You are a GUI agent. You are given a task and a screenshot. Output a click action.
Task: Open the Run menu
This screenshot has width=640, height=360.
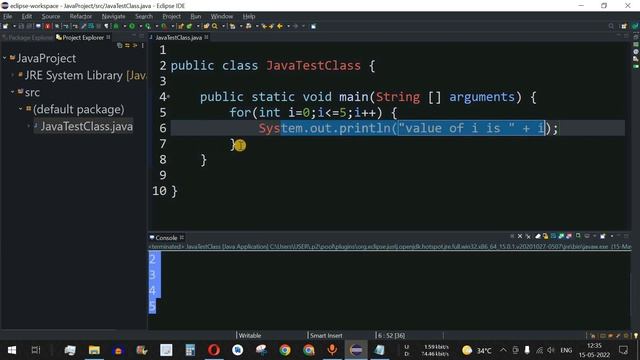(x=196, y=16)
